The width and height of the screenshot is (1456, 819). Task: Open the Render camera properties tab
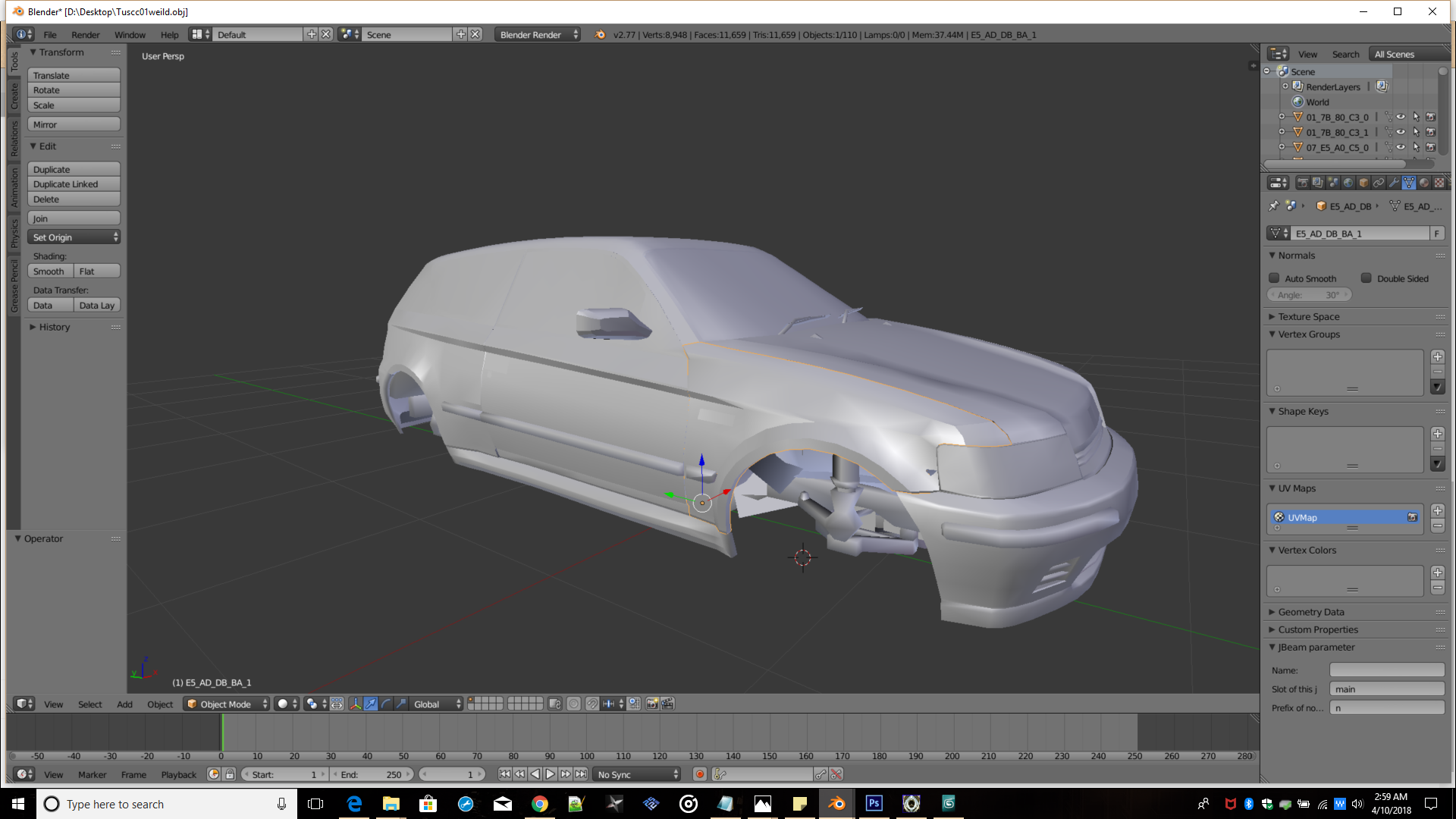[x=1303, y=183]
